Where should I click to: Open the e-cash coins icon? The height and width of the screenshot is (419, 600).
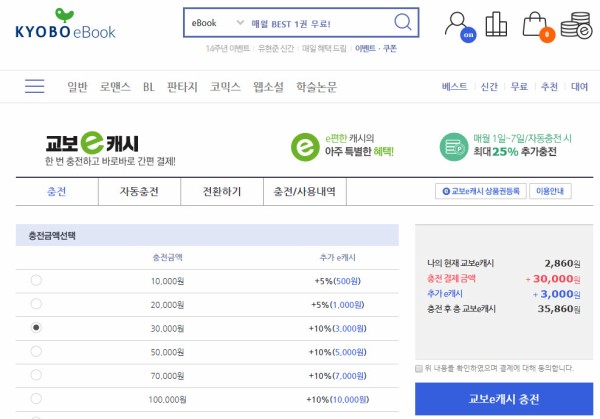pos(577,26)
